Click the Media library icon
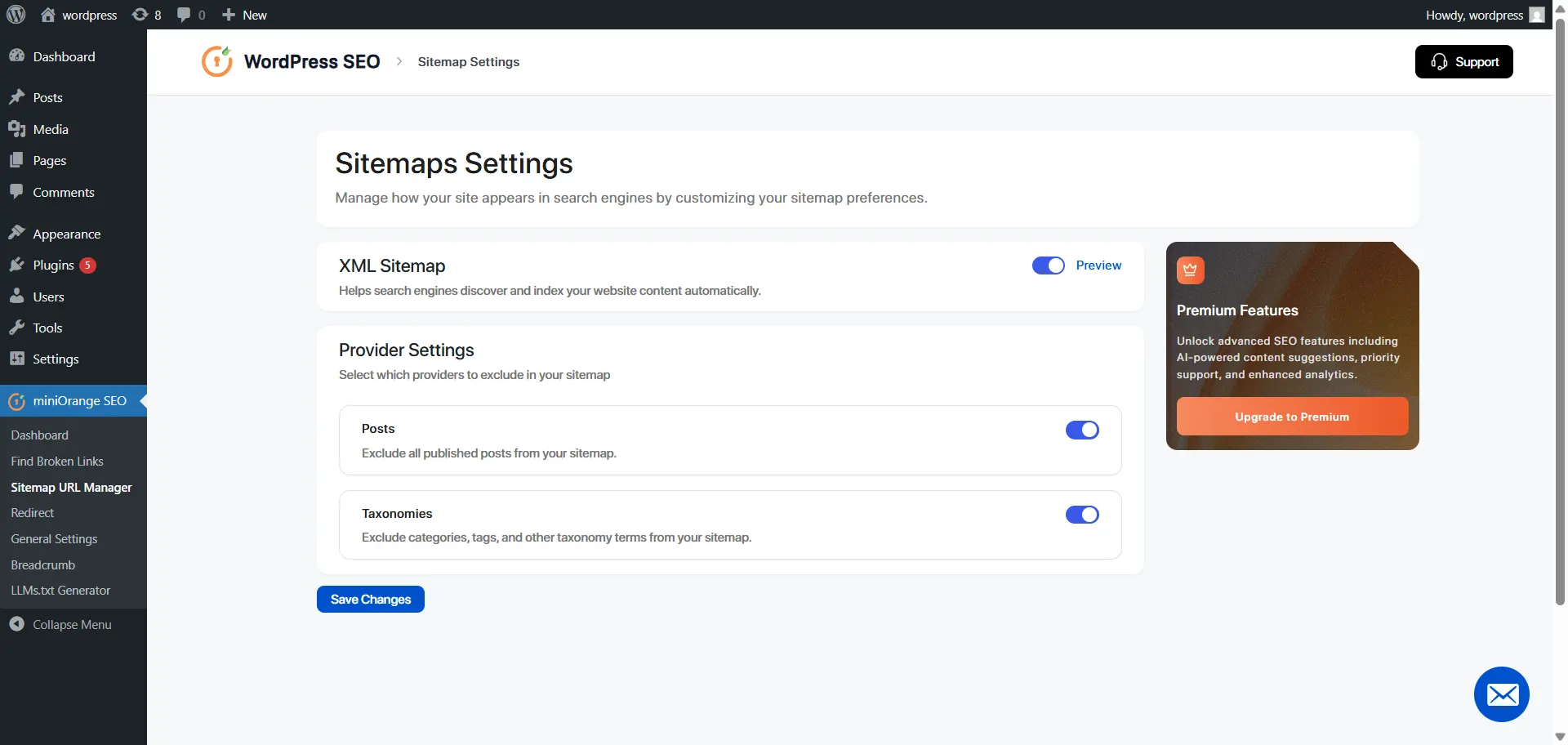Image resolution: width=1568 pixels, height=745 pixels. click(x=17, y=129)
